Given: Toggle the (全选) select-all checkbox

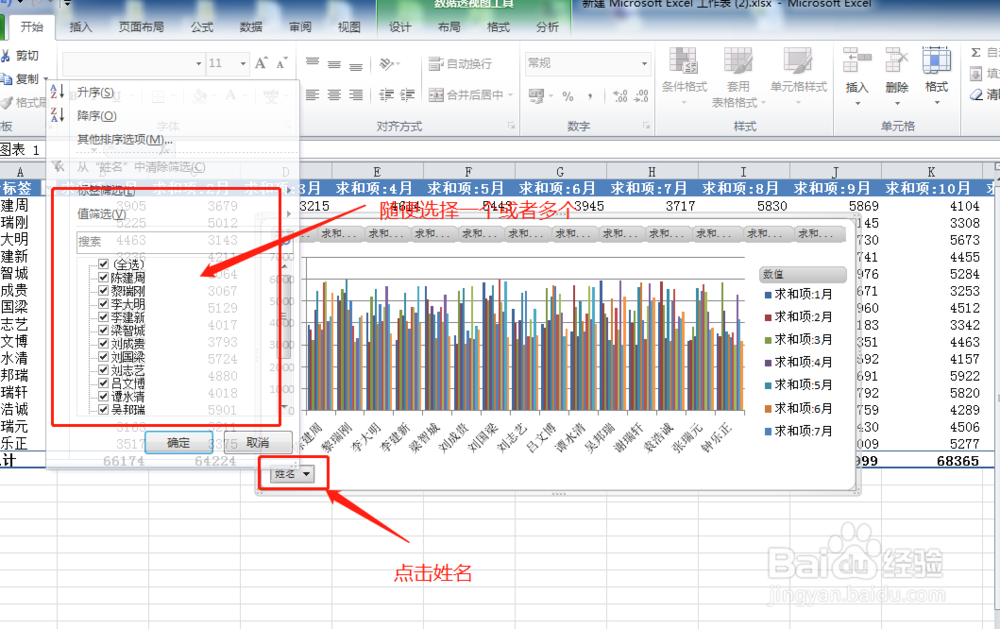Looking at the screenshot, I should (103, 263).
